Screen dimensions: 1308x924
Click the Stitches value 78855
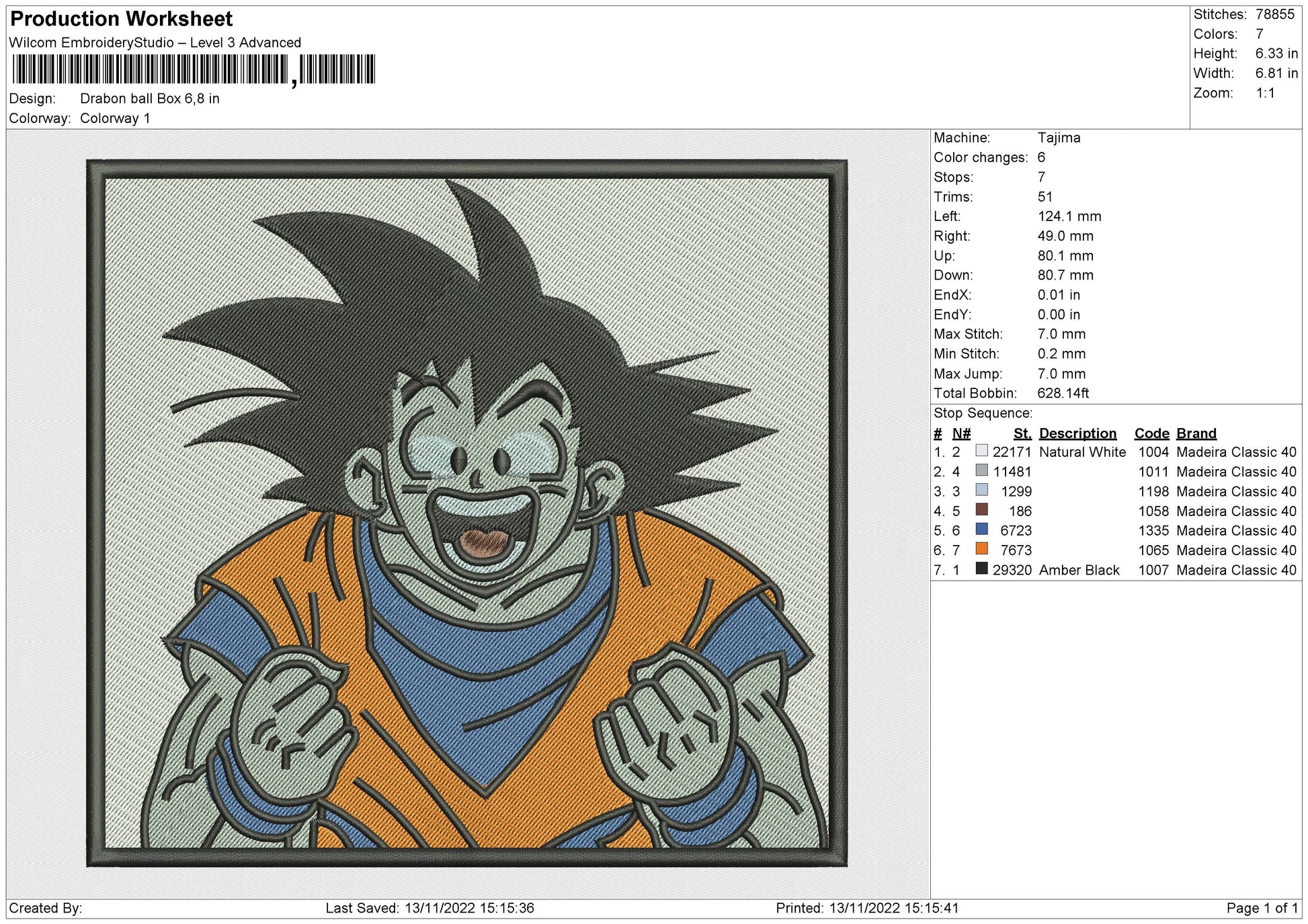pos(1275,14)
